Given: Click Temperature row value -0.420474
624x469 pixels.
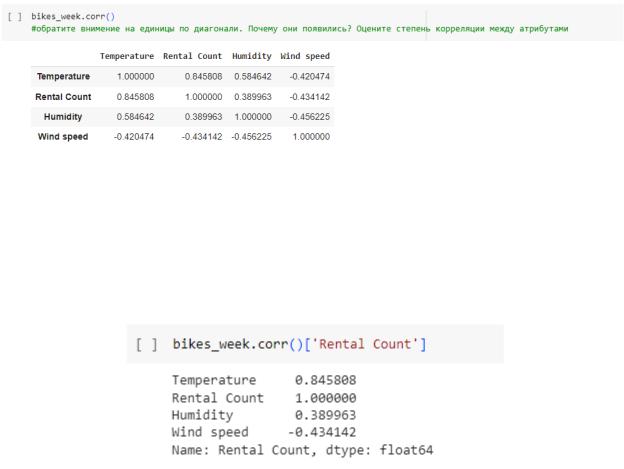Looking at the screenshot, I should [x=310, y=76].
